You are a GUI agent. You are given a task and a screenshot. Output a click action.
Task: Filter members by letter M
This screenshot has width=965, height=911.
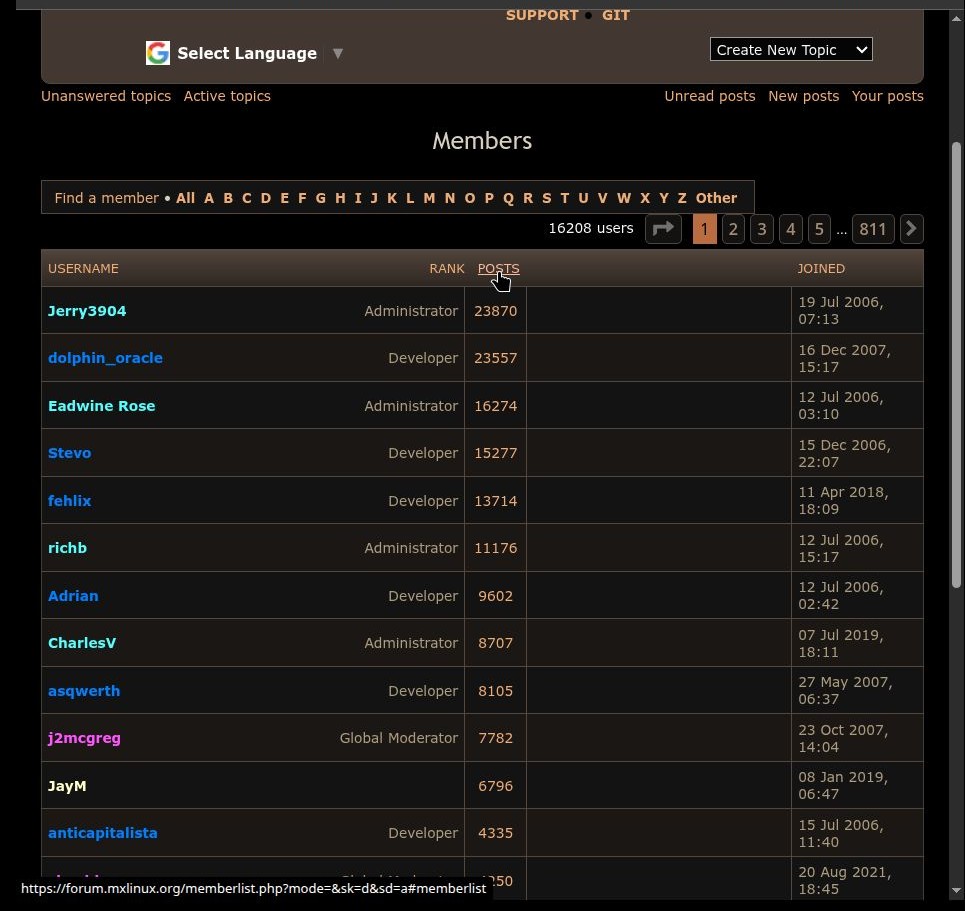429,198
